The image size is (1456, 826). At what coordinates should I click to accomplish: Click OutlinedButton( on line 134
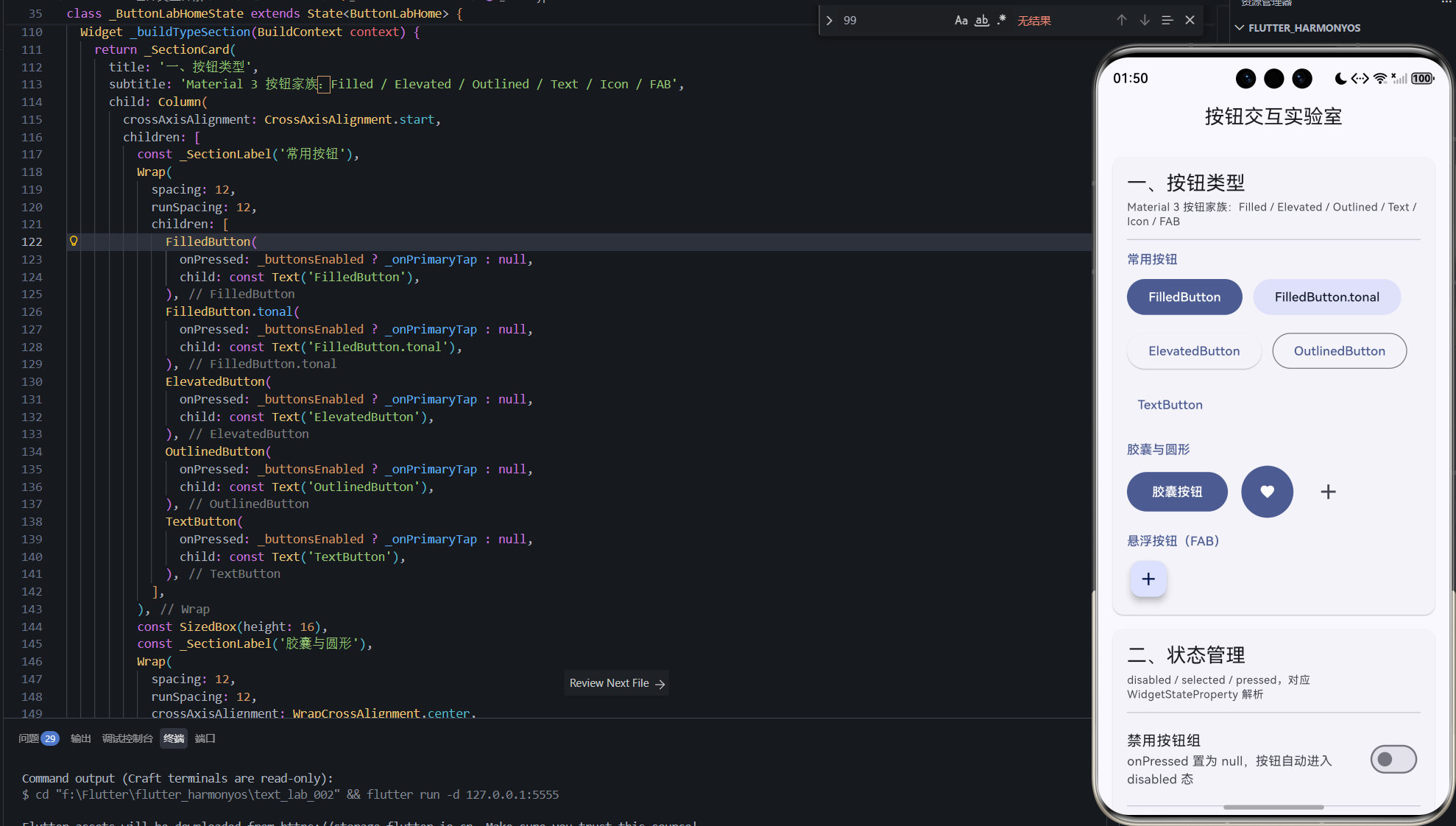coord(218,451)
